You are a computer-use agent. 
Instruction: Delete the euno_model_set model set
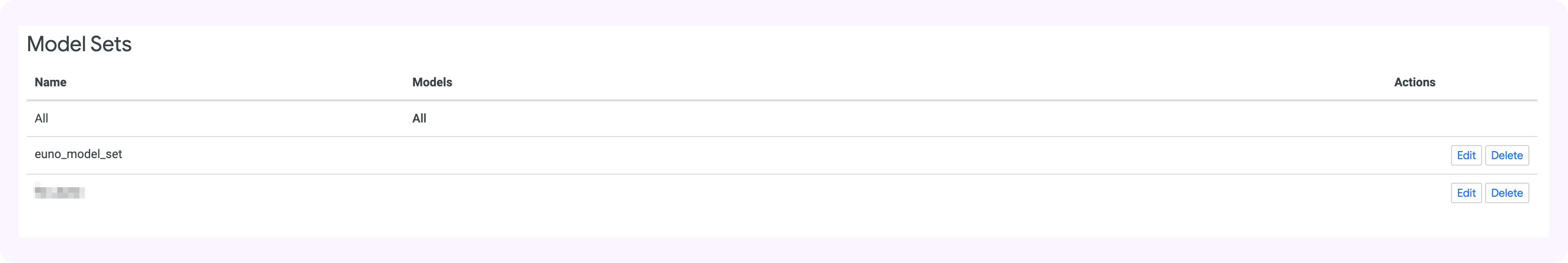pyautogui.click(x=1507, y=155)
